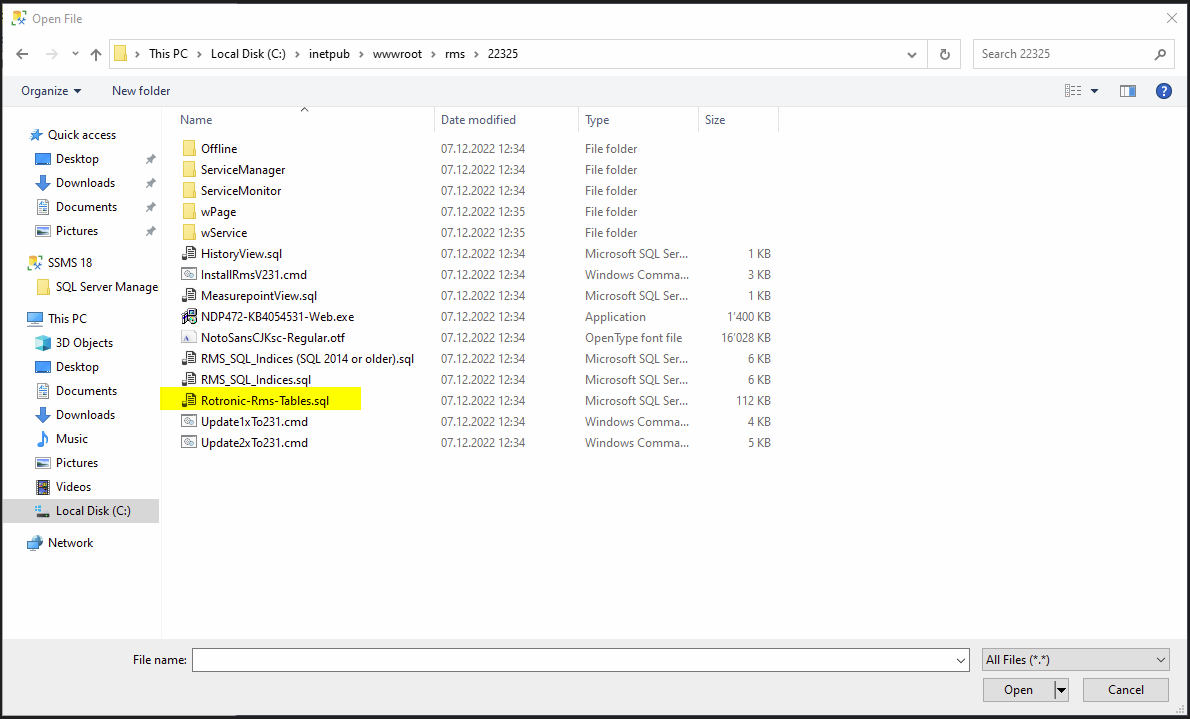
Task: Select NotoSansCJKsc-Regular.otf font icon
Action: [x=189, y=338]
